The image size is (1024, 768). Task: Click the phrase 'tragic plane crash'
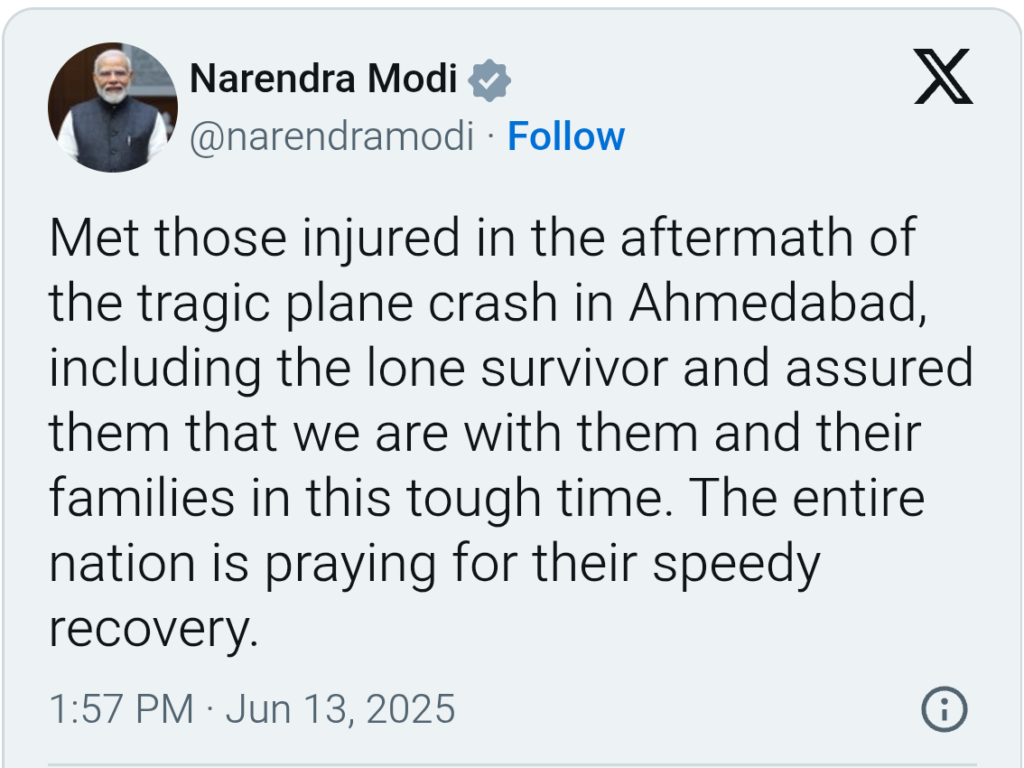347,303
